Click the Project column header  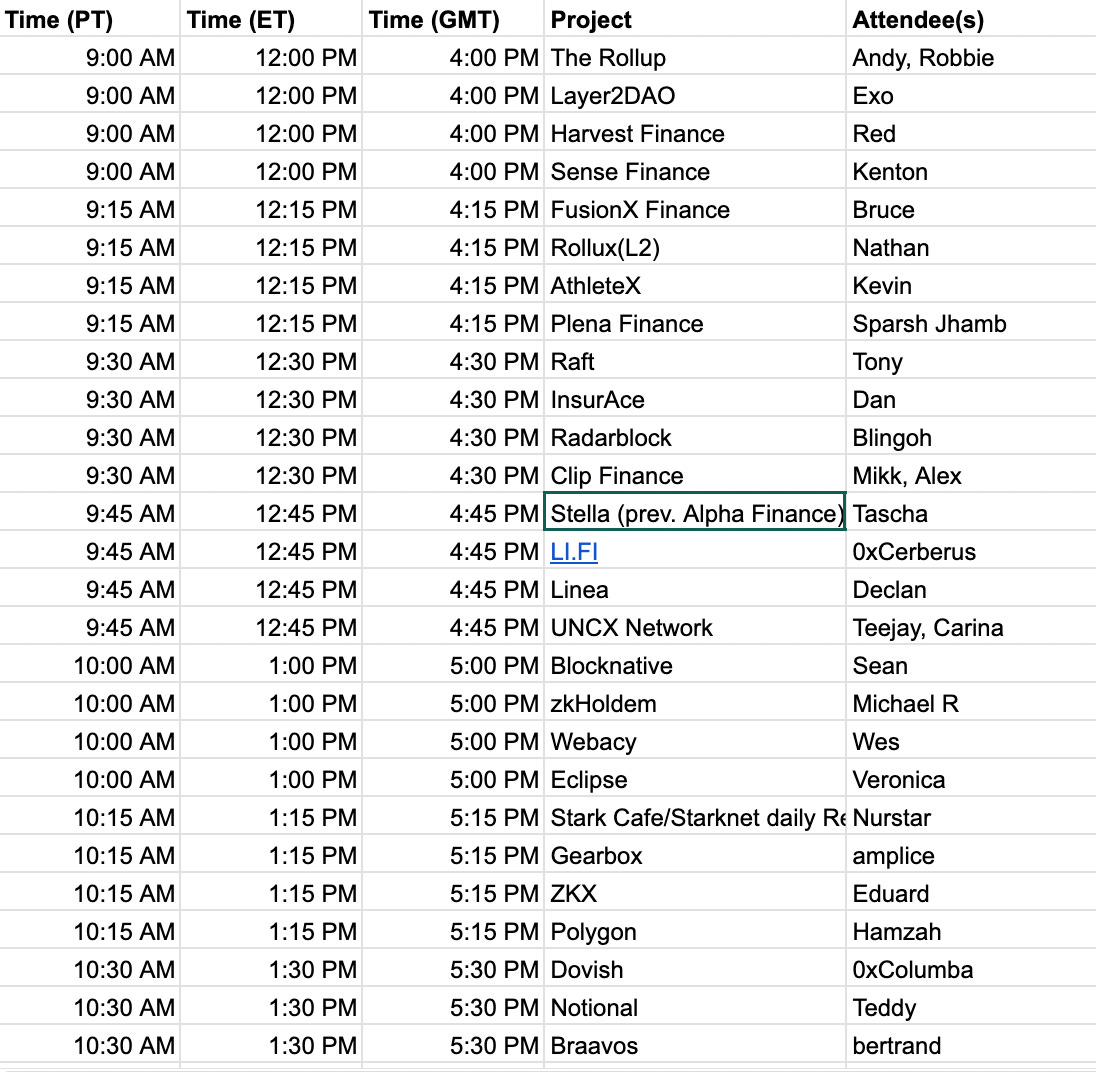(x=695, y=20)
